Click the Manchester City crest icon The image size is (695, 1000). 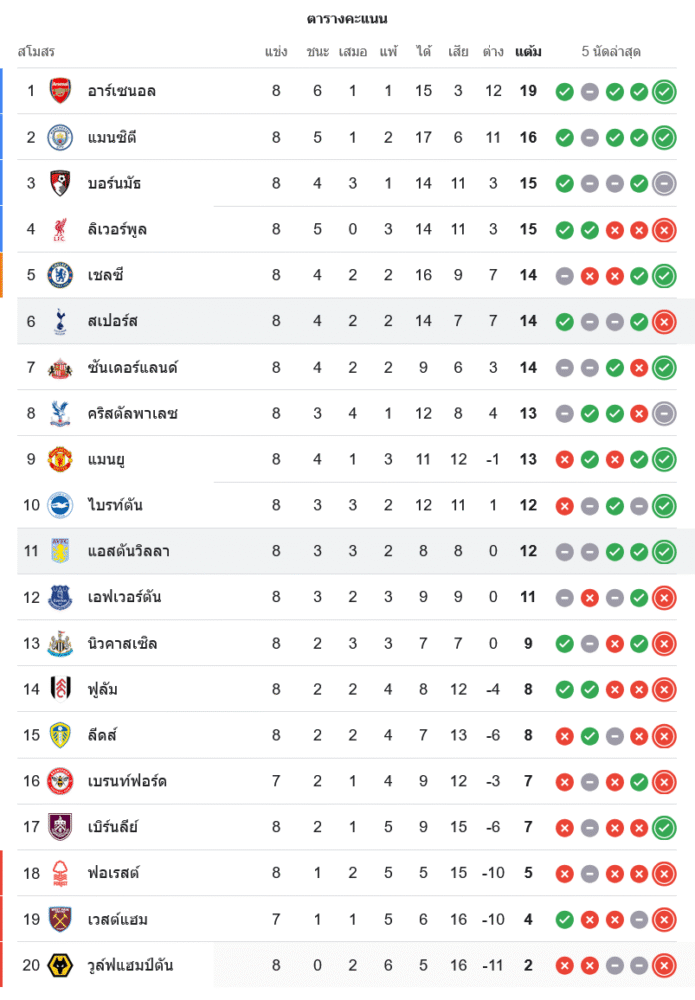[x=61, y=137]
